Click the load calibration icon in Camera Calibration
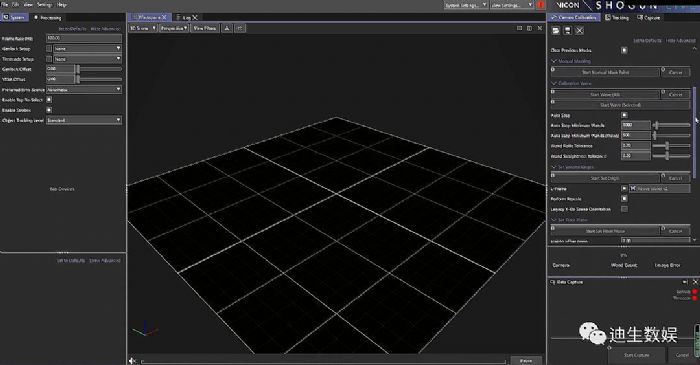This screenshot has height=365, width=700. coord(556,30)
